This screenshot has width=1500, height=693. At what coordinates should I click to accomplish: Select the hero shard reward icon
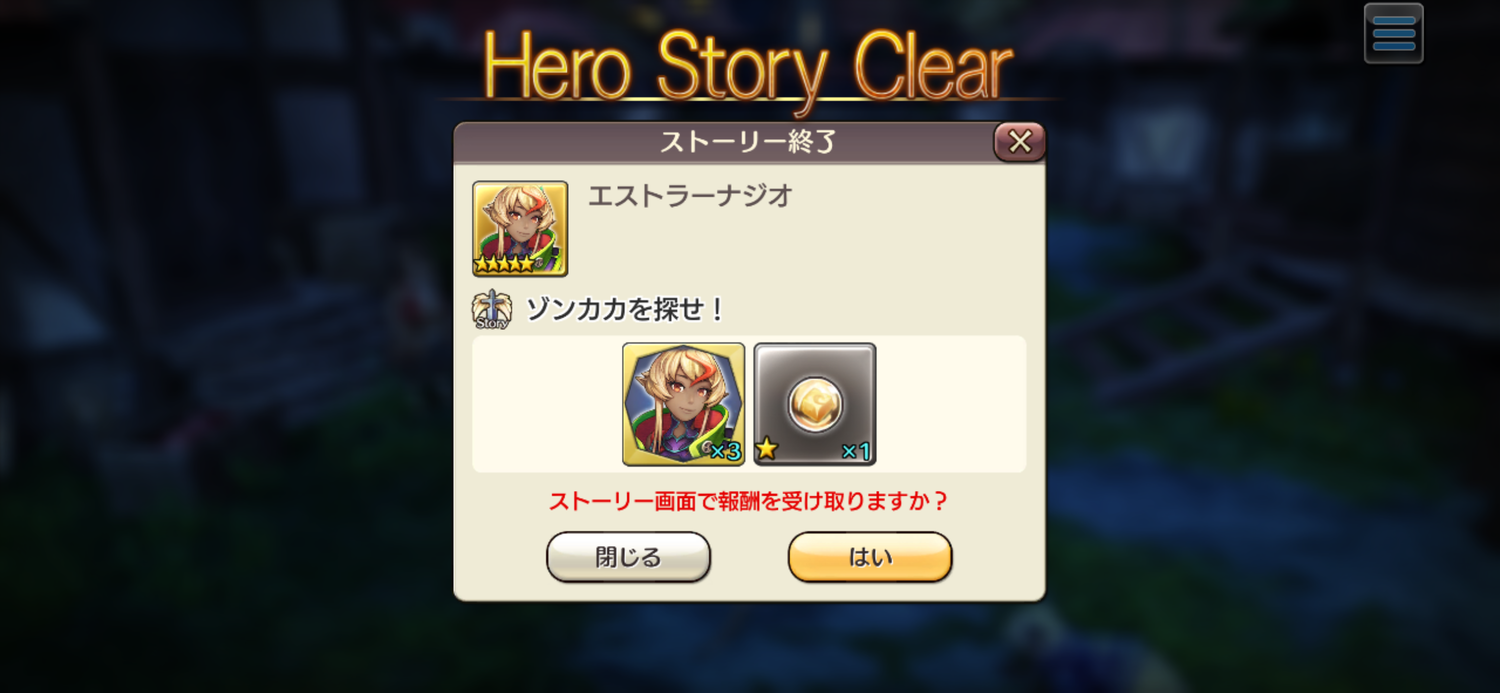tap(684, 404)
